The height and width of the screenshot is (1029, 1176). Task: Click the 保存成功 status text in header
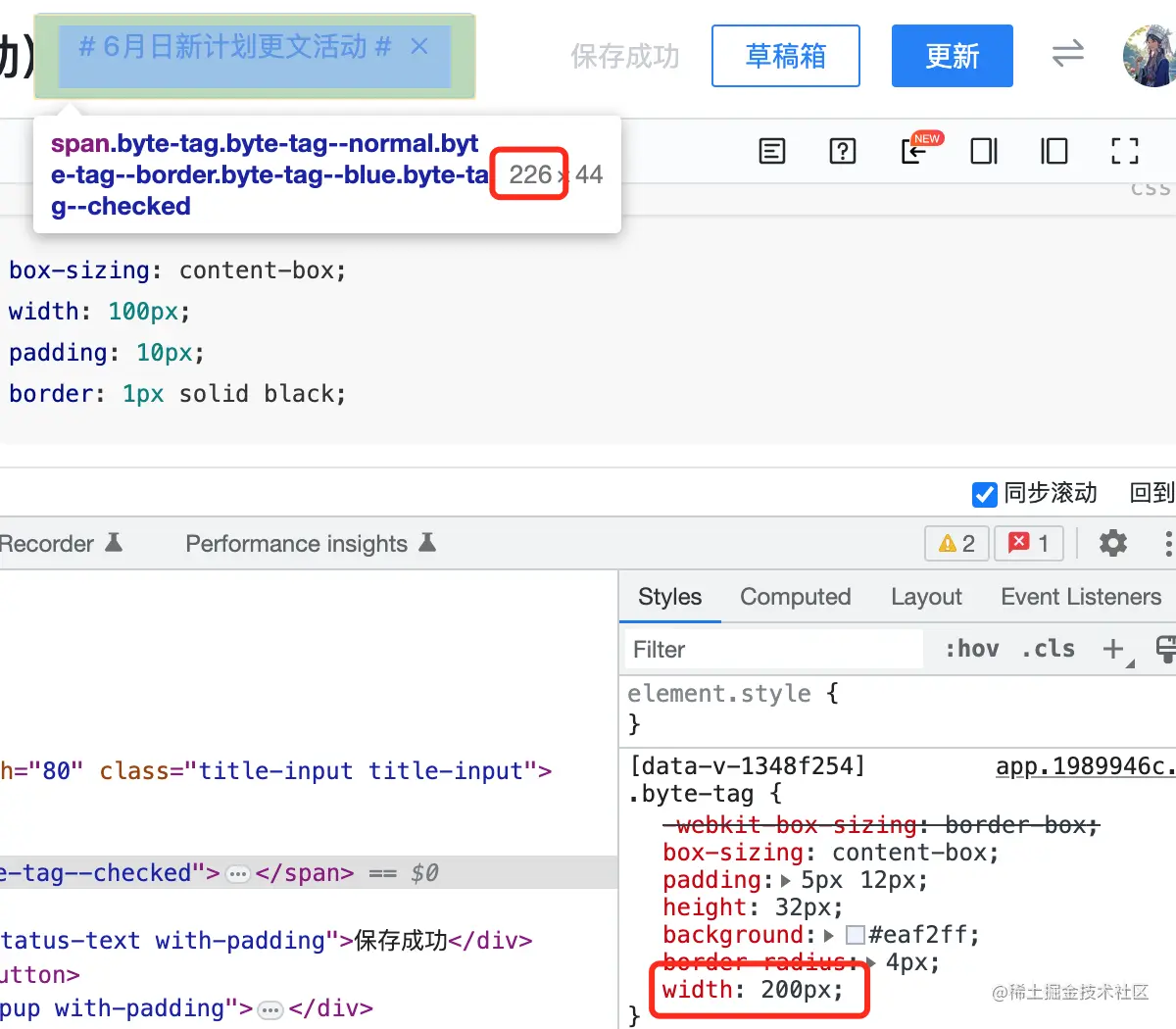[x=625, y=56]
